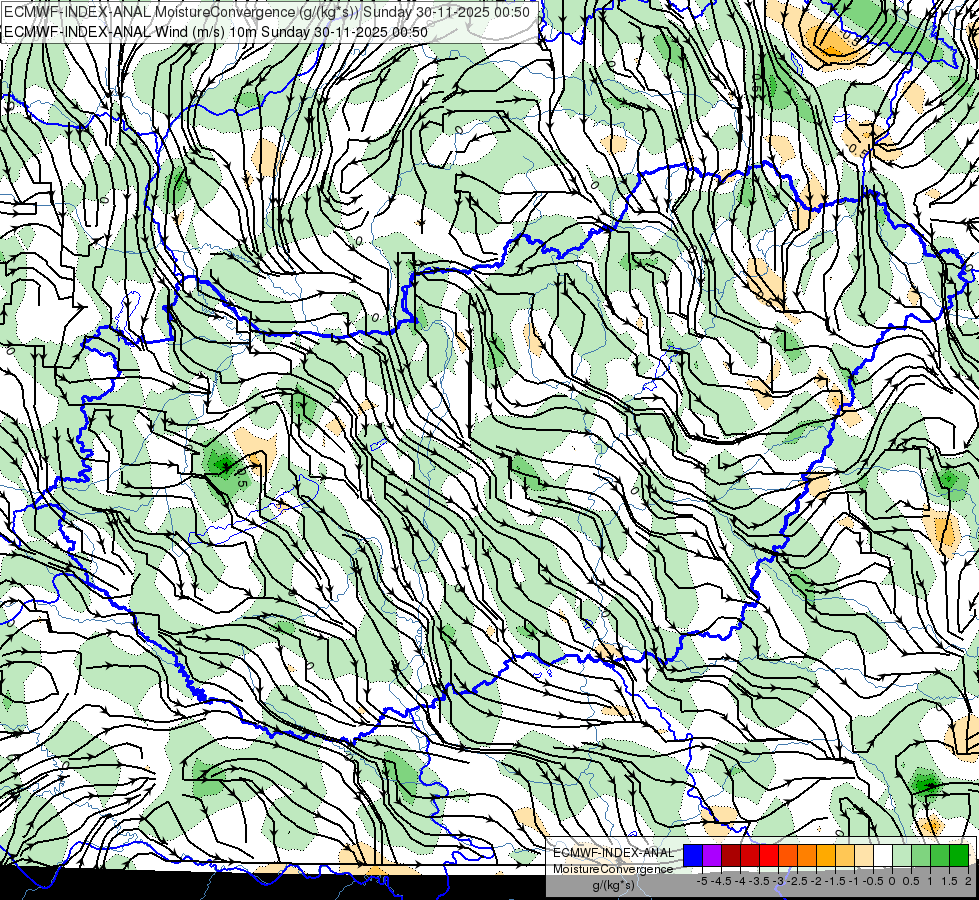Click the MoistureConvergence title line at top
The height and width of the screenshot is (900, 979).
click(x=267, y=12)
